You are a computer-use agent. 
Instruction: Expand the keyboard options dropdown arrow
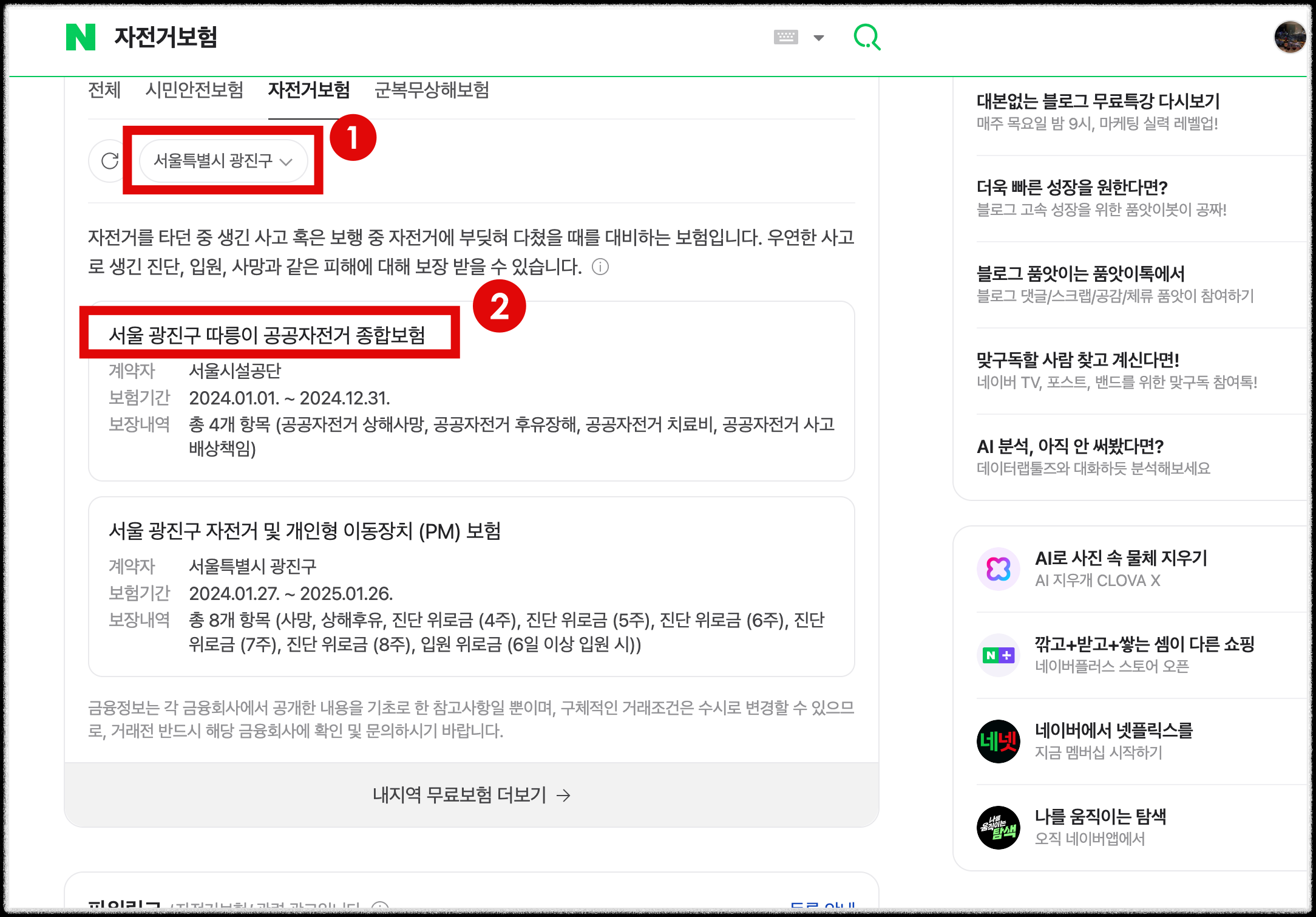click(x=819, y=38)
